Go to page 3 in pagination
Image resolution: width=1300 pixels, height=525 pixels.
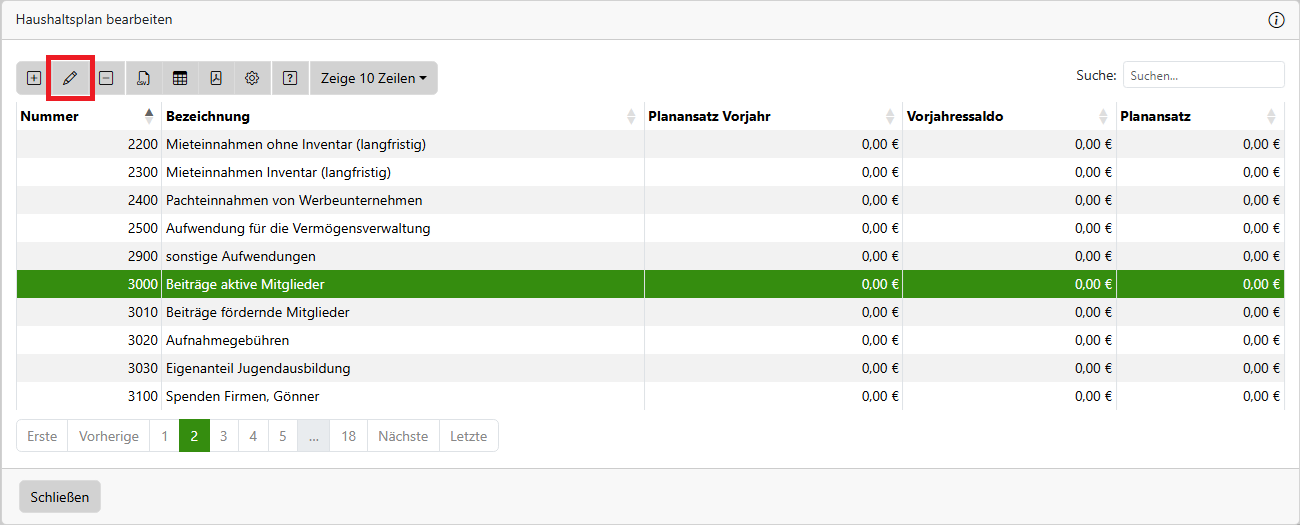224,436
